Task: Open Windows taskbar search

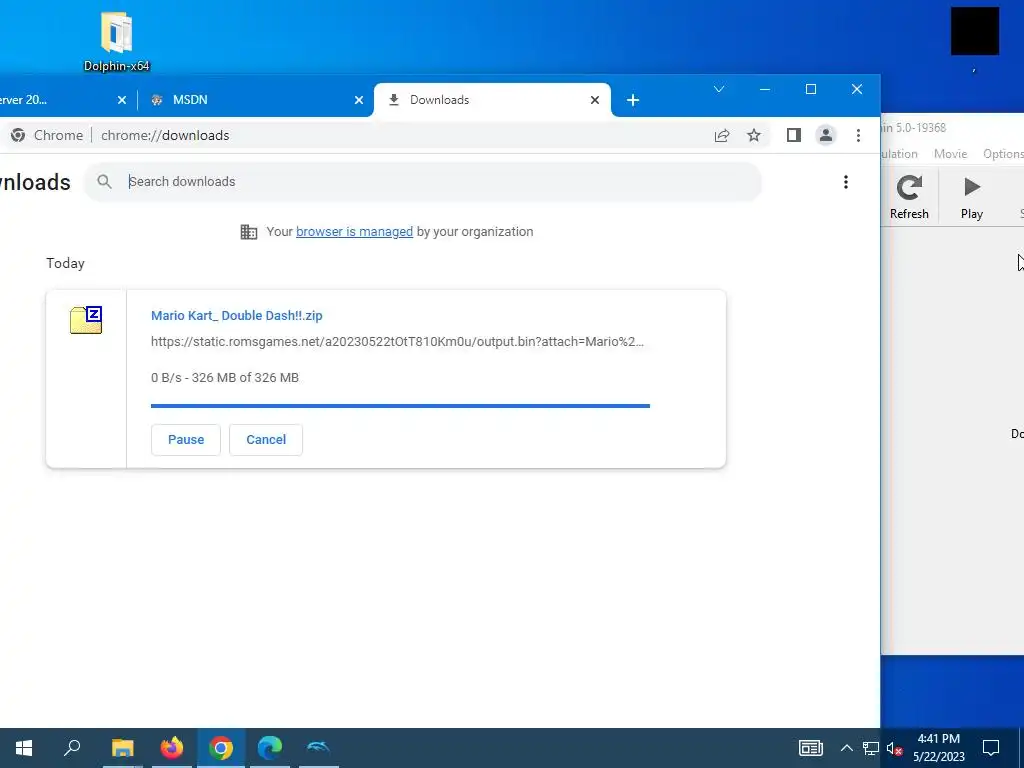Action: [x=72, y=748]
